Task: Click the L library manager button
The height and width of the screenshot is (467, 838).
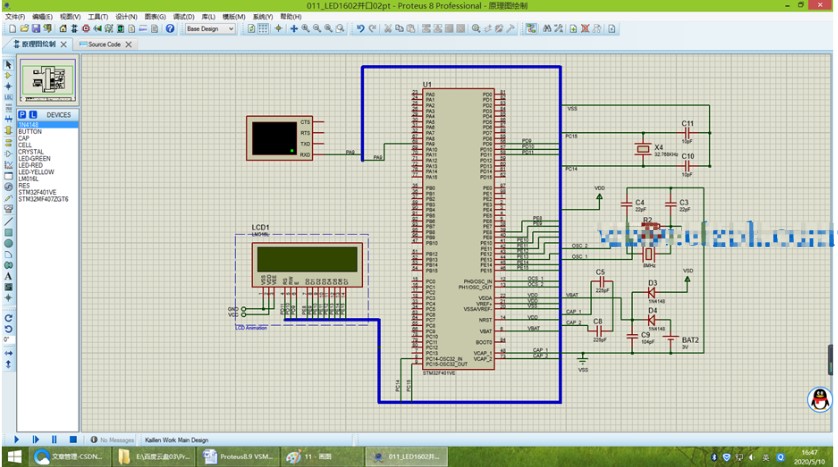Action: pyautogui.click(x=33, y=114)
